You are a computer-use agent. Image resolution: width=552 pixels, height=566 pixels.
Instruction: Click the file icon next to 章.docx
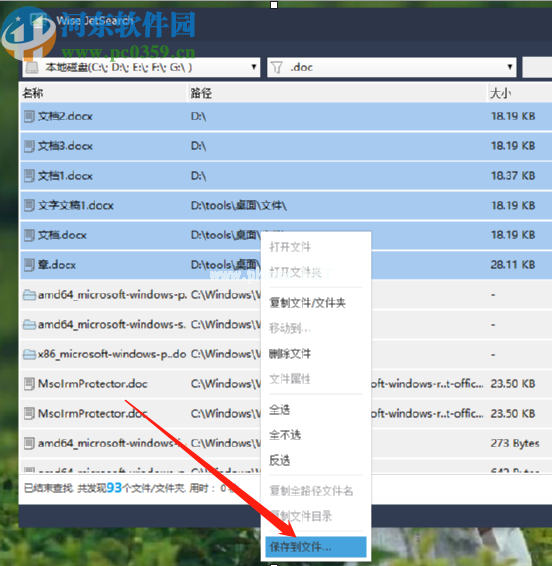coord(29,265)
